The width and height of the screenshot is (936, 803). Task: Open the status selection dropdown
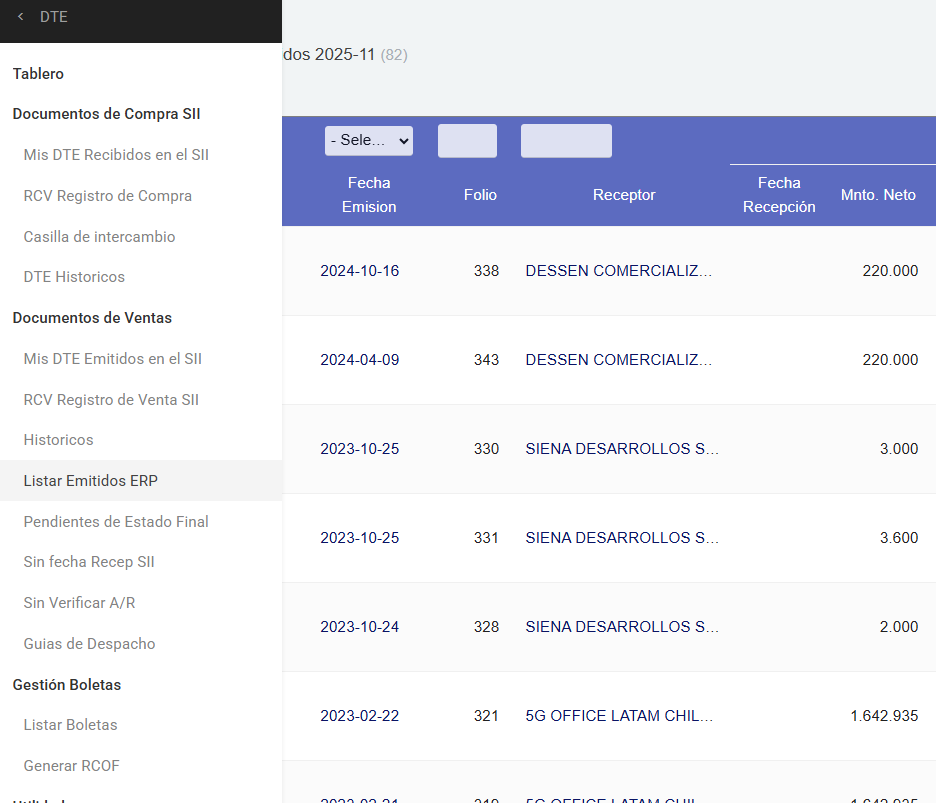coord(368,140)
